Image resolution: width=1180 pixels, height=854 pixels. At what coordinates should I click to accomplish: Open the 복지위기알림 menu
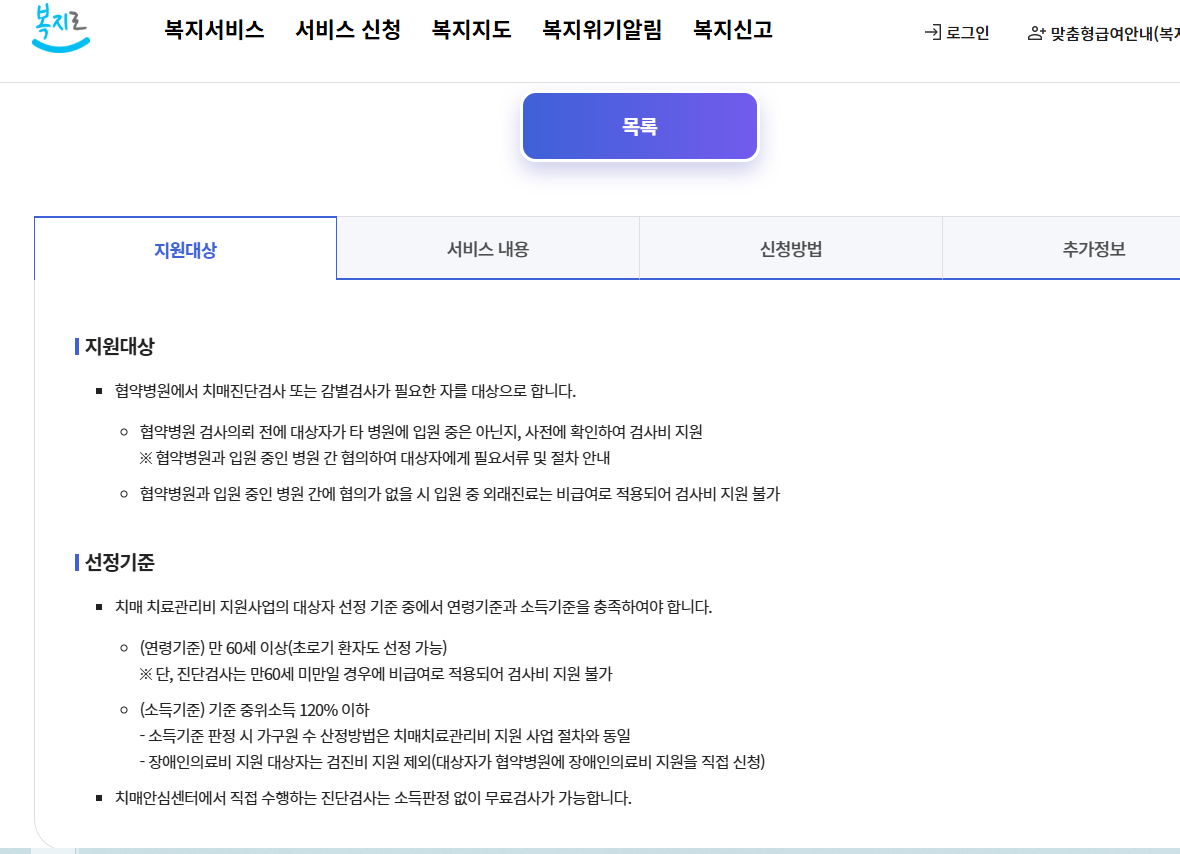(x=601, y=31)
